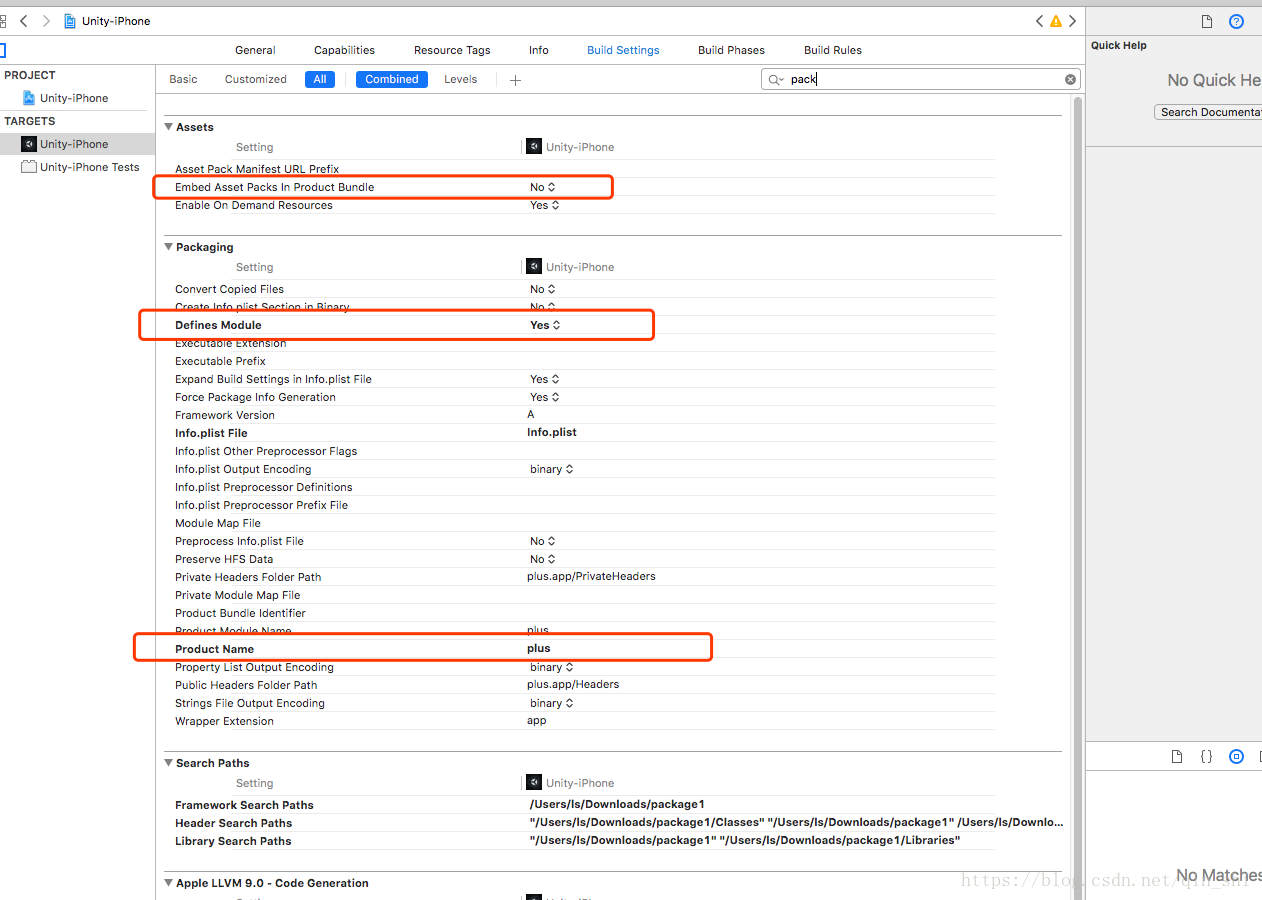Open the Capabilities tab

[344, 50]
